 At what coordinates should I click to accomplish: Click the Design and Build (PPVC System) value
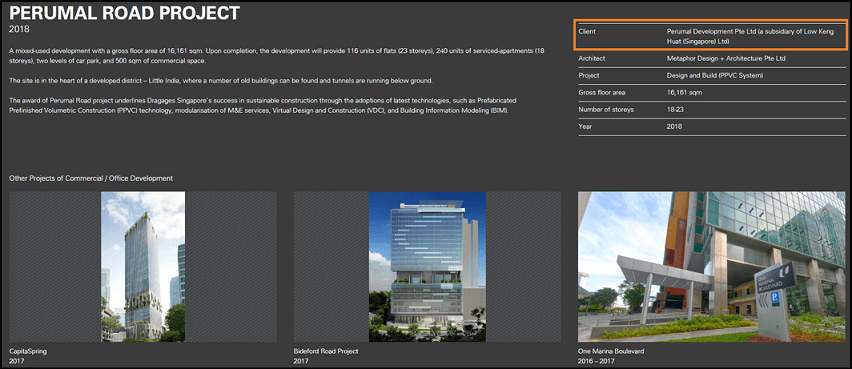click(x=715, y=76)
